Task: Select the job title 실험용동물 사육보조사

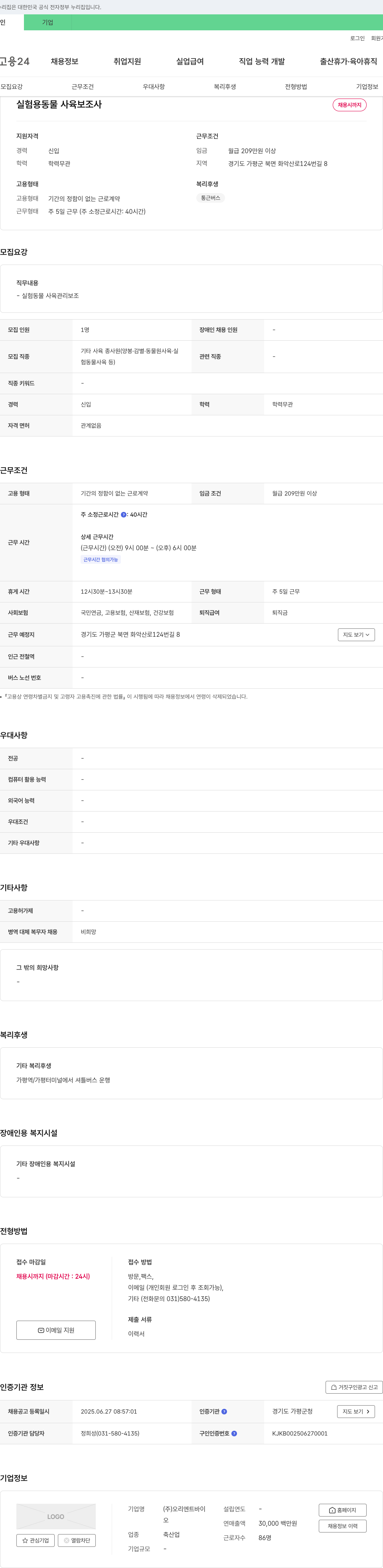Action: click(59, 105)
